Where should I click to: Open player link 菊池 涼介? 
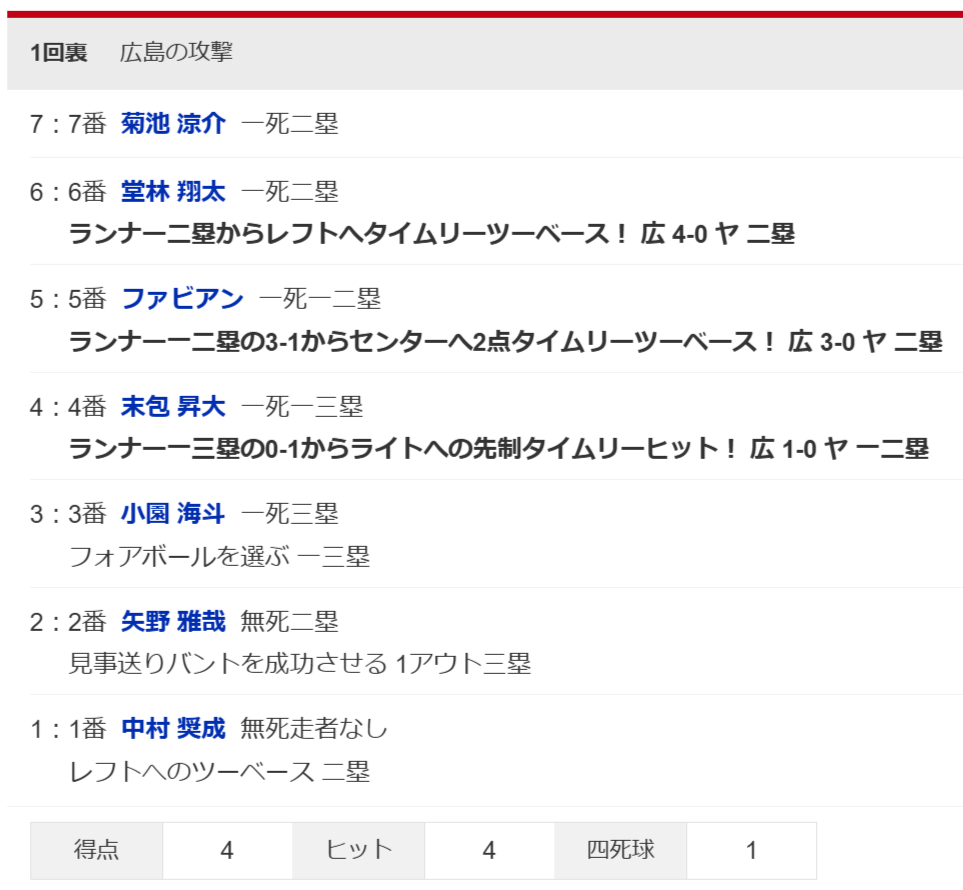(173, 123)
